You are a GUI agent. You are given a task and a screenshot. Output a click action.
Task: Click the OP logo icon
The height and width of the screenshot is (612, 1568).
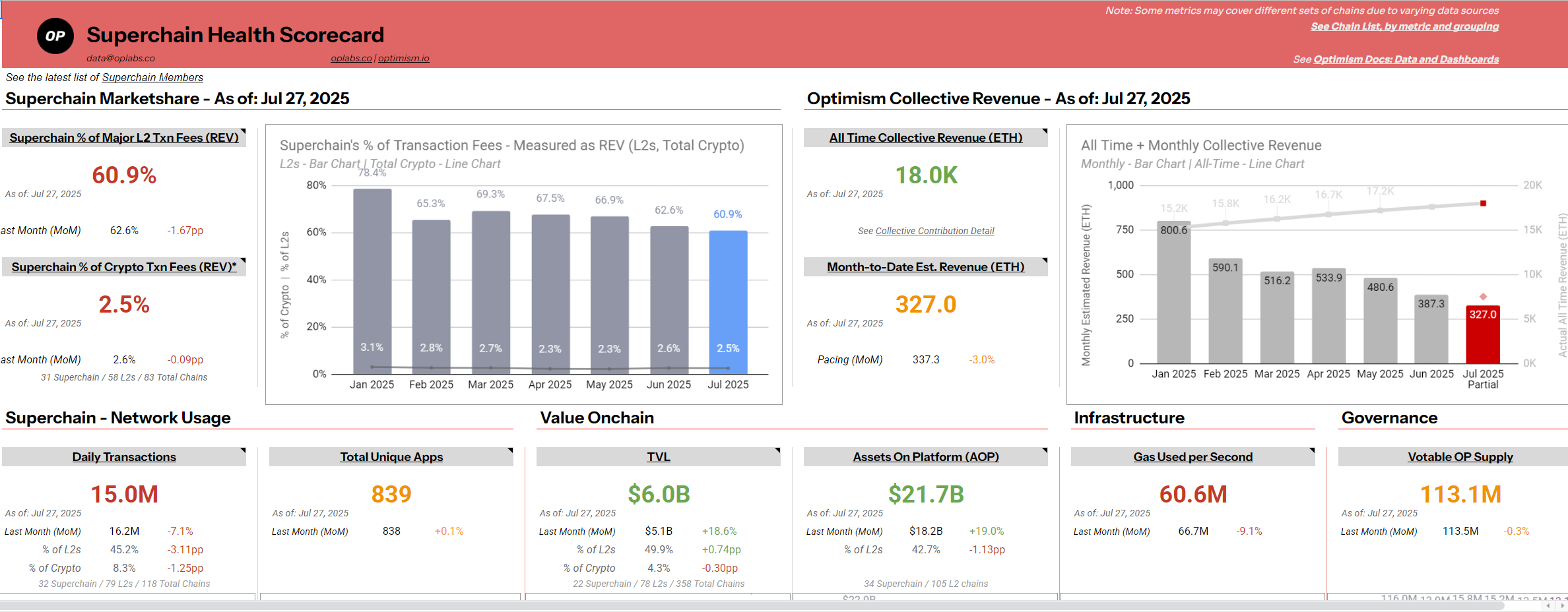pos(55,36)
